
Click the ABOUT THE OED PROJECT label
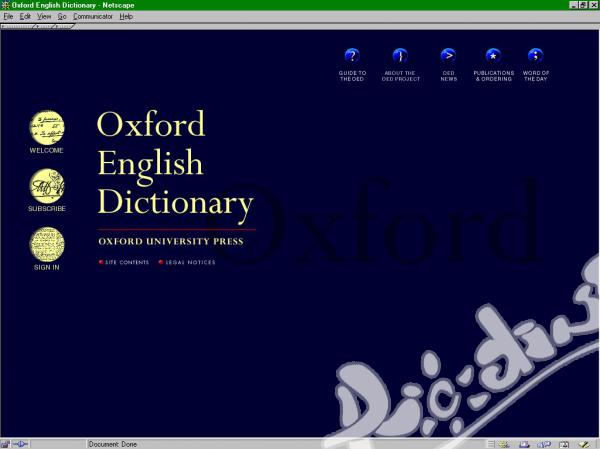(x=401, y=76)
